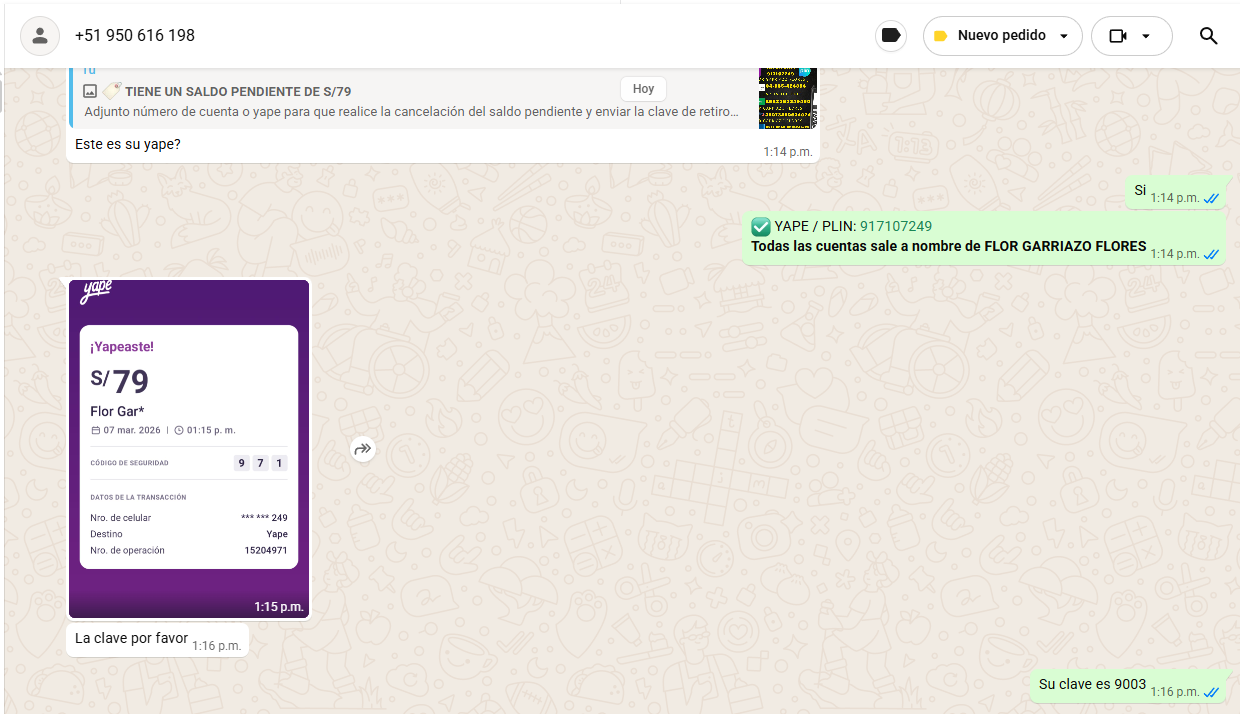Open the phone number link 917107249
This screenshot has height=714, width=1240.
coord(895,226)
